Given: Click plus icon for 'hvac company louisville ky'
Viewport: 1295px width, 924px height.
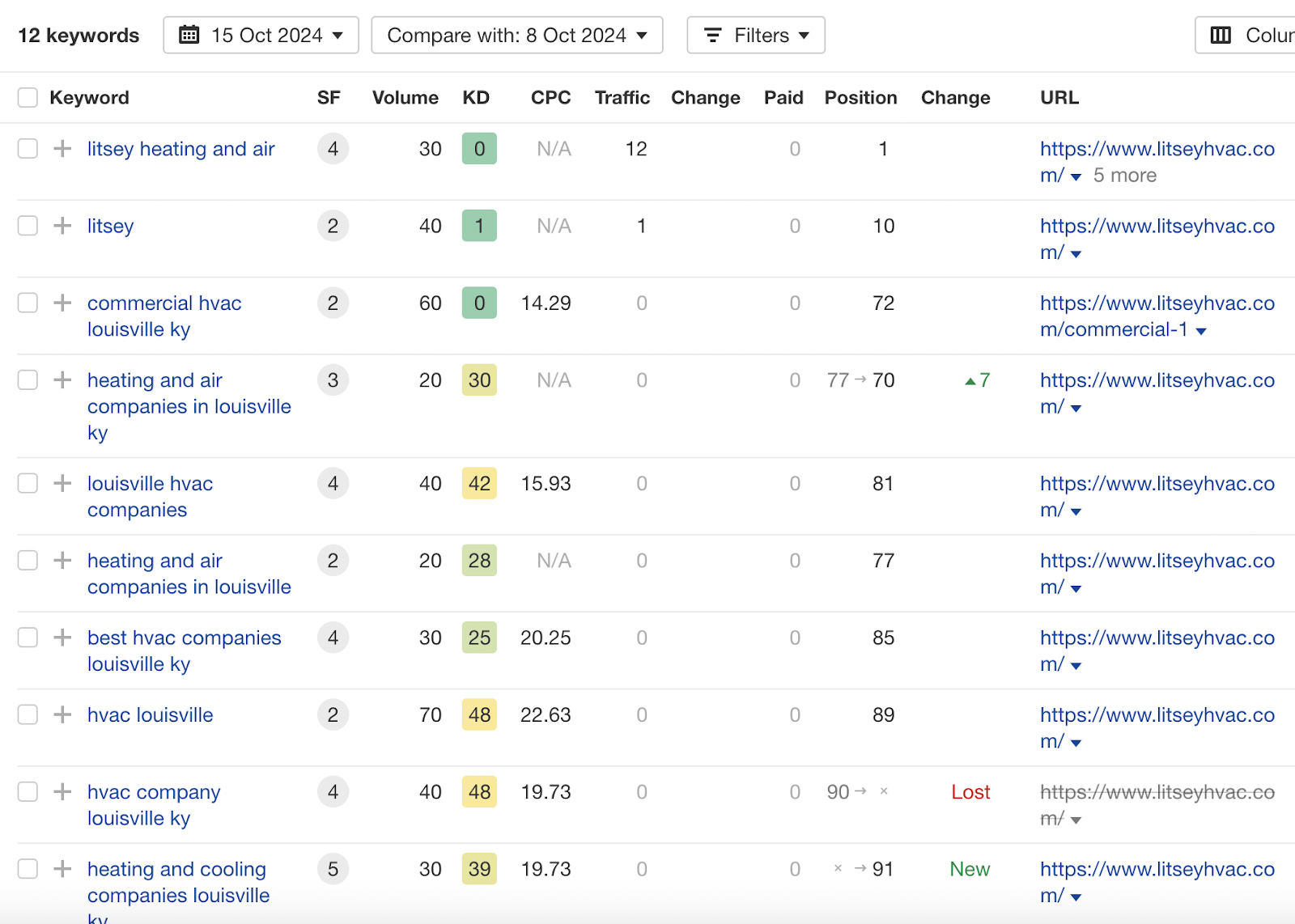Looking at the screenshot, I should pyautogui.click(x=62, y=791).
